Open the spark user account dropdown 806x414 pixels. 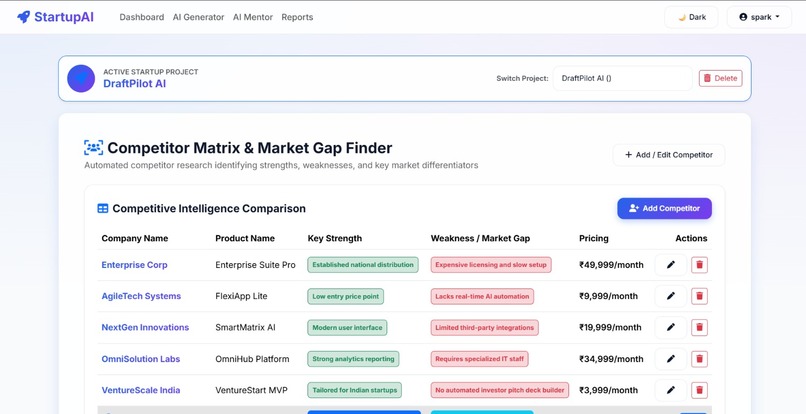[759, 17]
